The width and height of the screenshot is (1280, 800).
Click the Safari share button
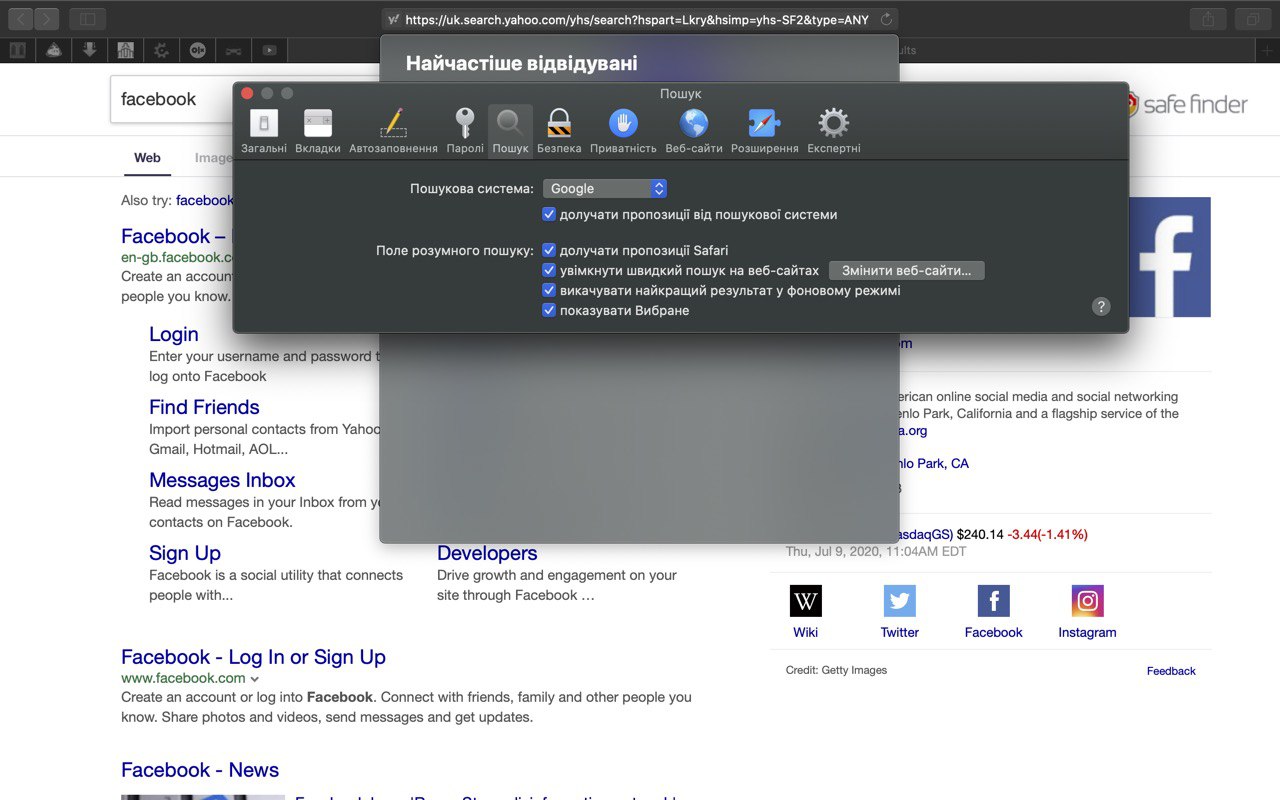1208,18
